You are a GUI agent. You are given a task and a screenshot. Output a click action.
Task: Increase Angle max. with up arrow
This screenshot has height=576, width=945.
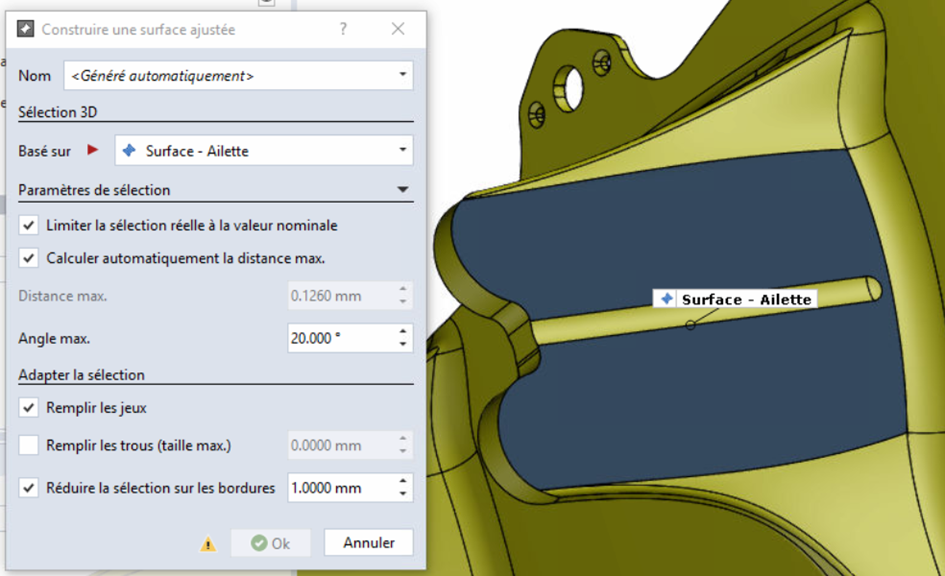(x=403, y=331)
